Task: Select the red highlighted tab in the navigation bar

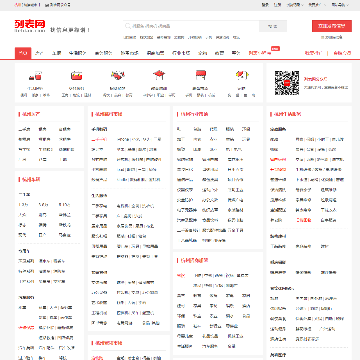Action: (23, 53)
